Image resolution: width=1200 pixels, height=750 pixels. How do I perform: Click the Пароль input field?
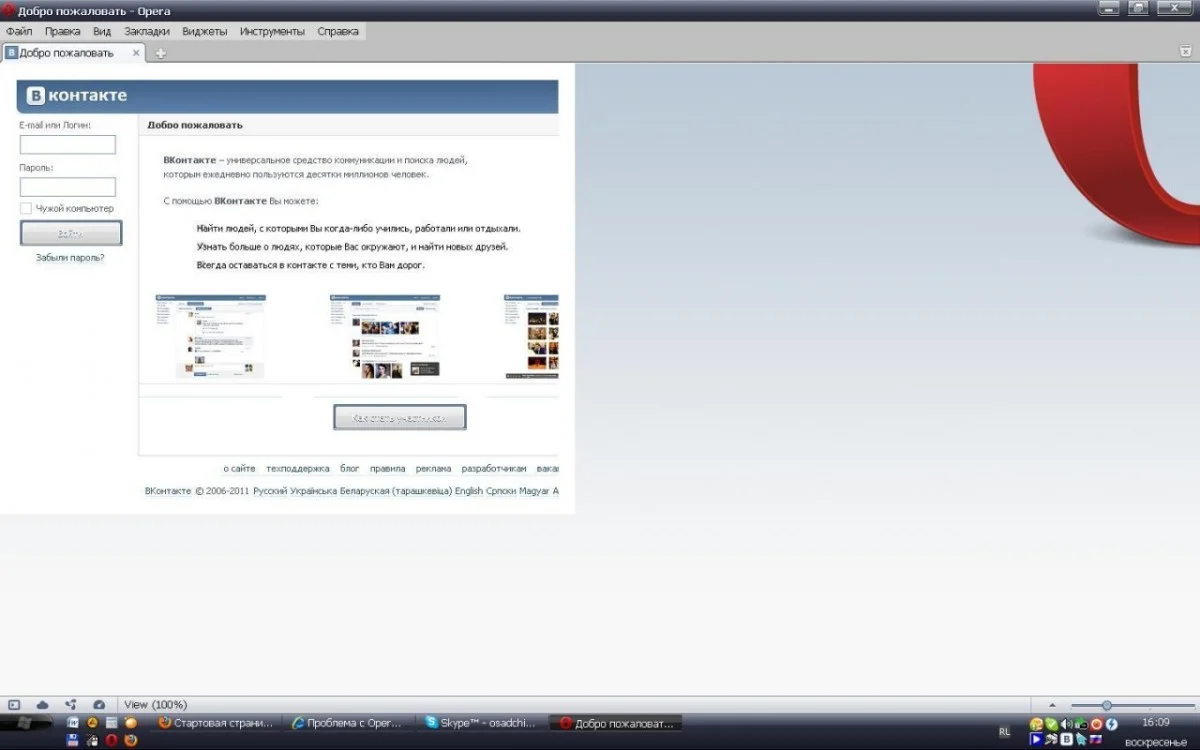68,187
